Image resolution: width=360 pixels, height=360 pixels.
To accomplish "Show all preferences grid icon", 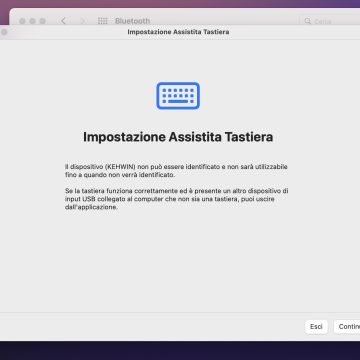I will pyautogui.click(x=102, y=21).
